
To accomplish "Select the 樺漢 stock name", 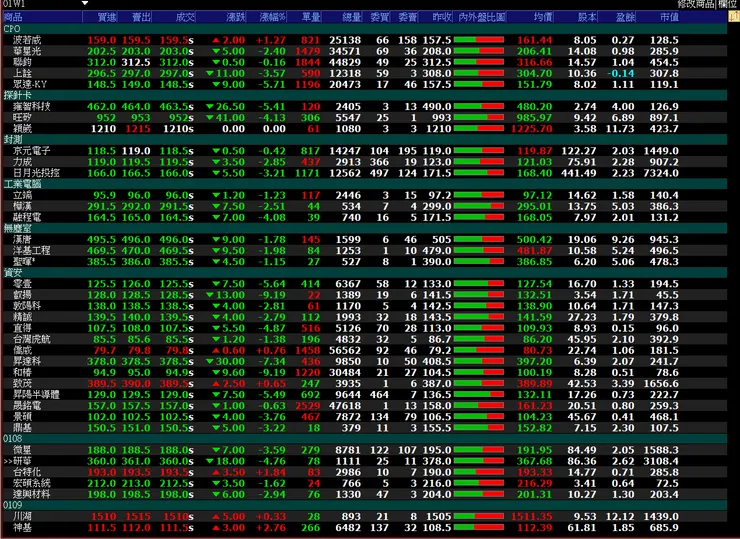I will pyautogui.click(x=23, y=206).
